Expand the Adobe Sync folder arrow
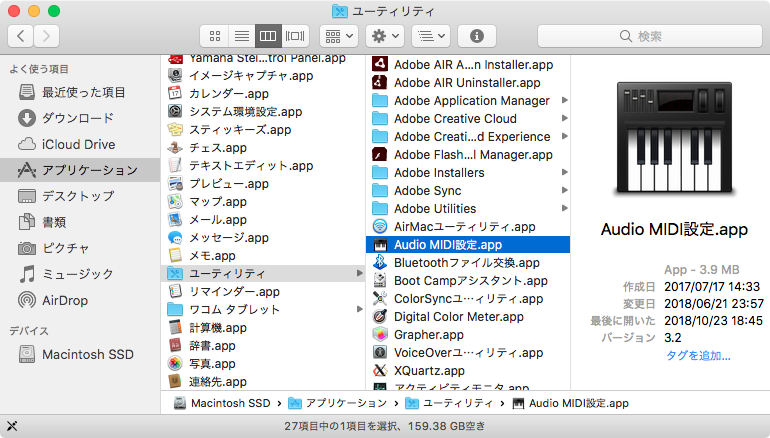The image size is (770, 438). (x=565, y=190)
